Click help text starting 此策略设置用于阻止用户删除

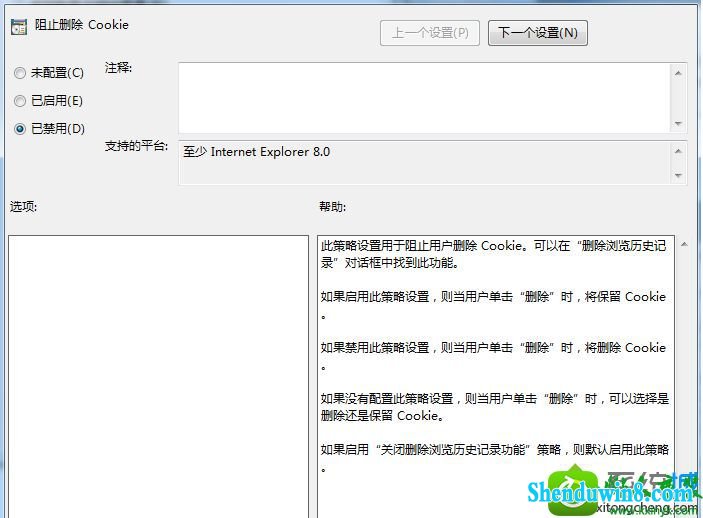pos(494,254)
